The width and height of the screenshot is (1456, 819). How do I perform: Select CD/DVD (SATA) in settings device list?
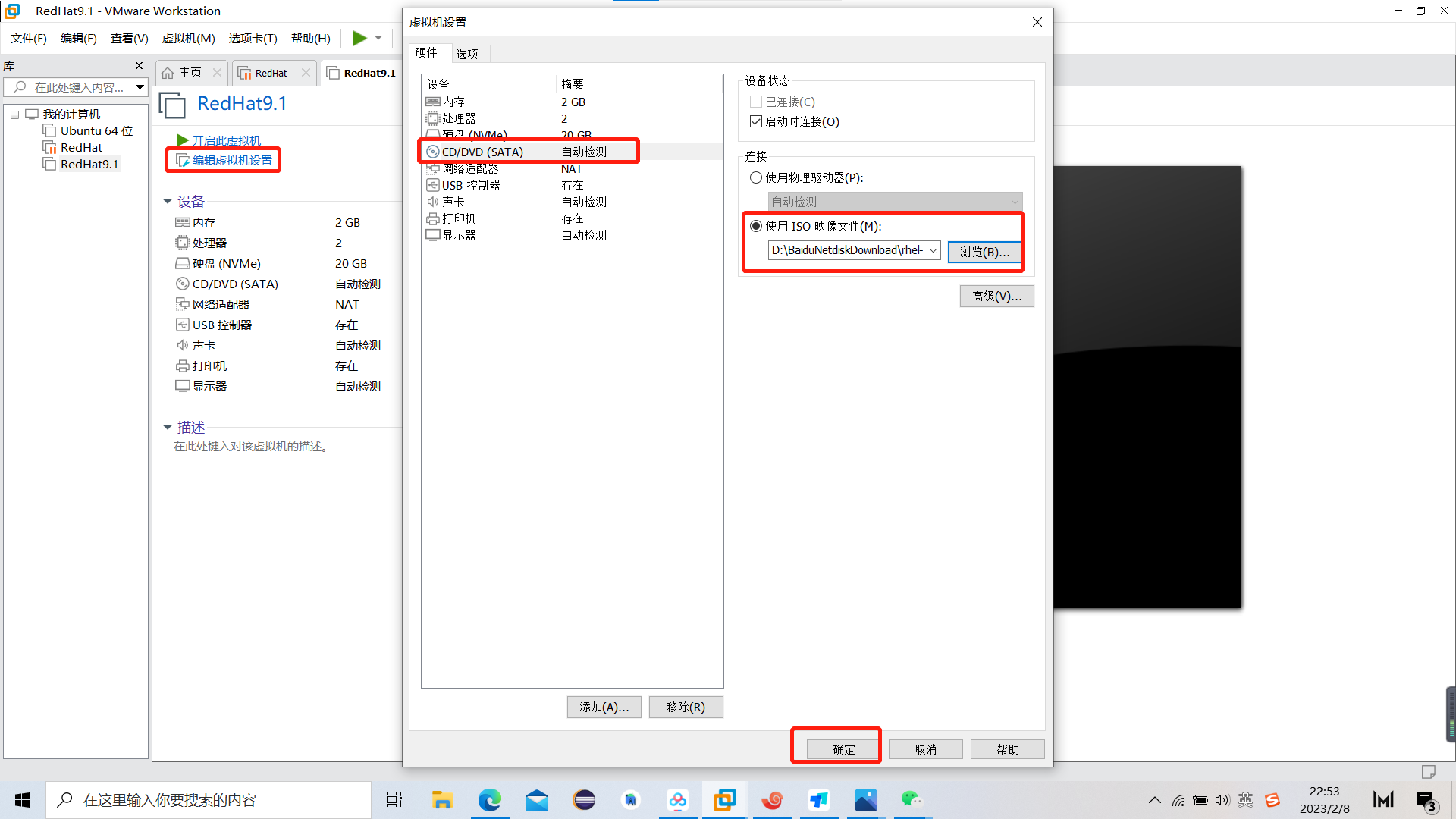(x=572, y=152)
